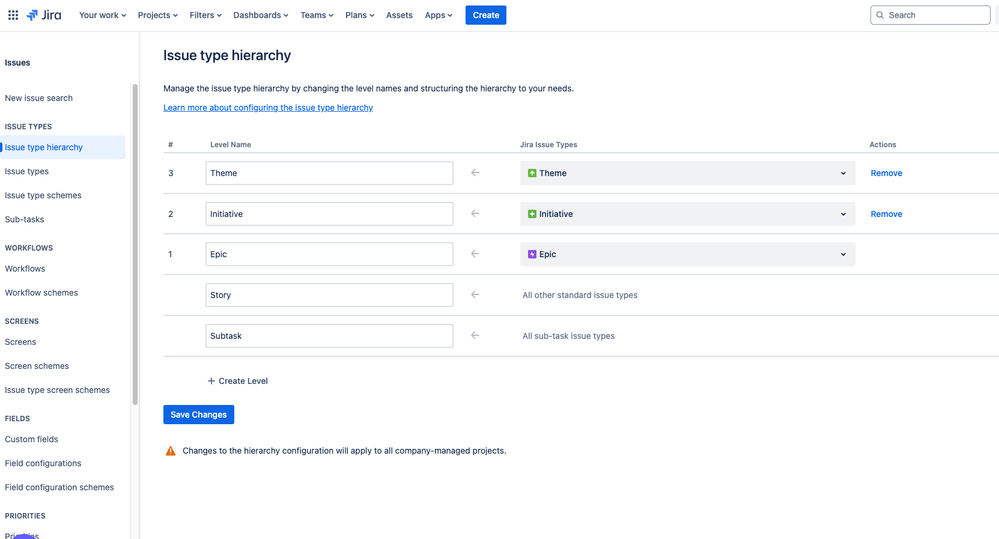Expand the Epic issue type dropdown
Viewport: 999px width, 539px height.
click(x=687, y=254)
